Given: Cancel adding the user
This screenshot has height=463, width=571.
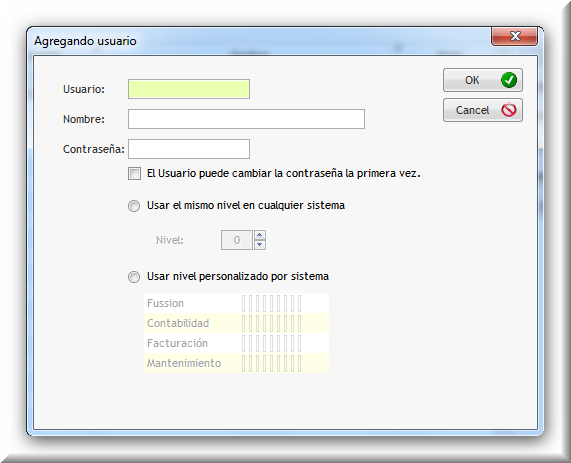Looking at the screenshot, I should pyautogui.click(x=483, y=110).
